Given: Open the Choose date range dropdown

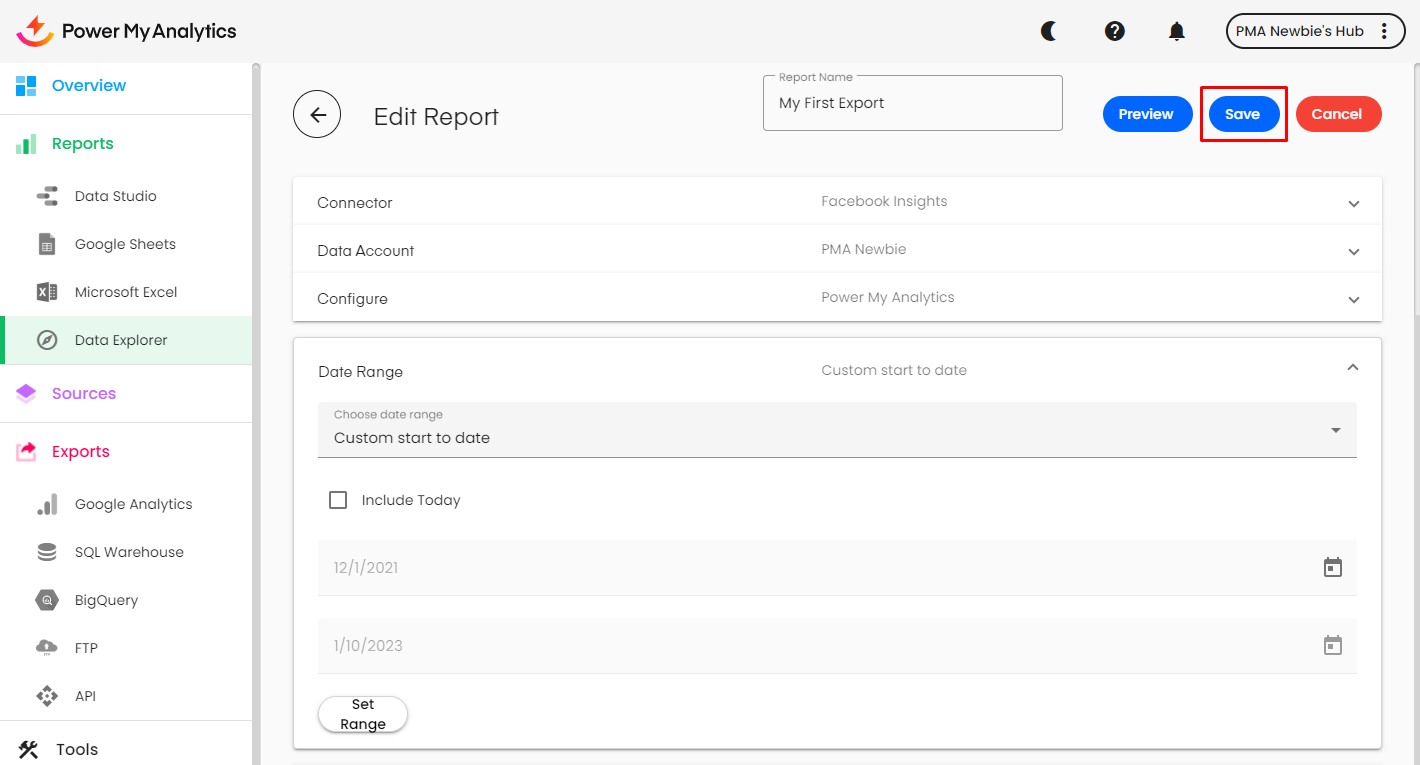Looking at the screenshot, I should pos(836,431).
